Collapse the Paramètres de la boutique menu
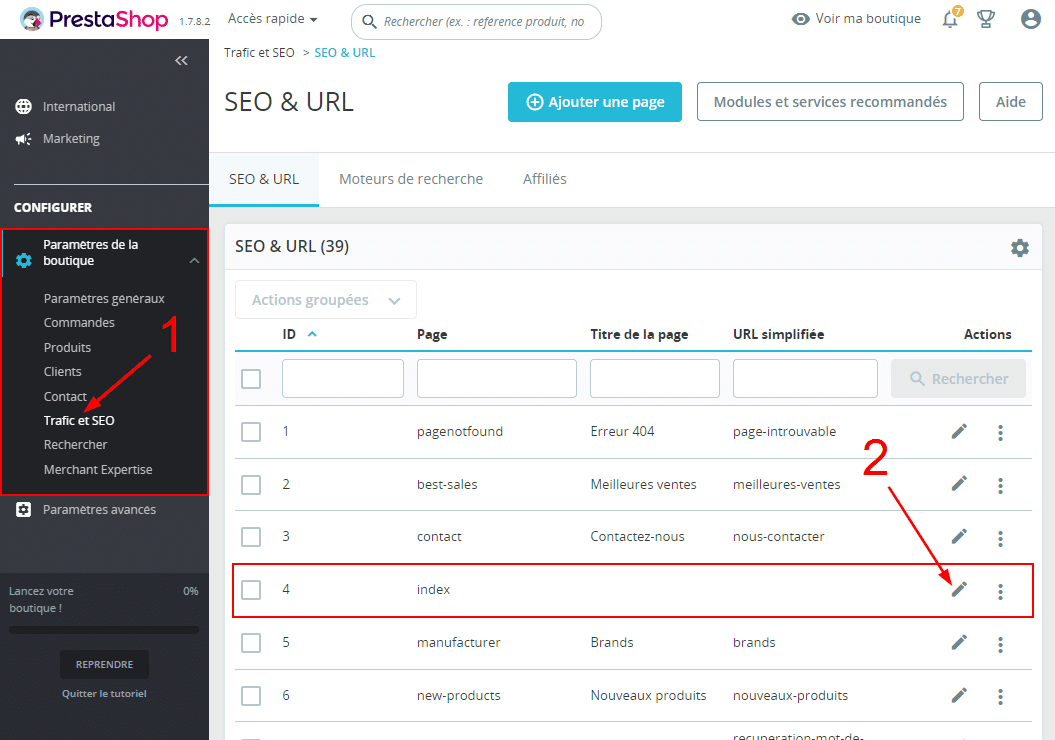This screenshot has width=1055, height=740. click(194, 261)
